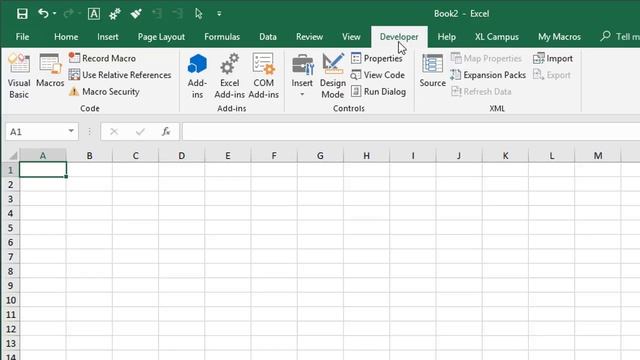Image resolution: width=640 pixels, height=360 pixels.
Task: Click inside the formula bar
Action: click(411, 132)
